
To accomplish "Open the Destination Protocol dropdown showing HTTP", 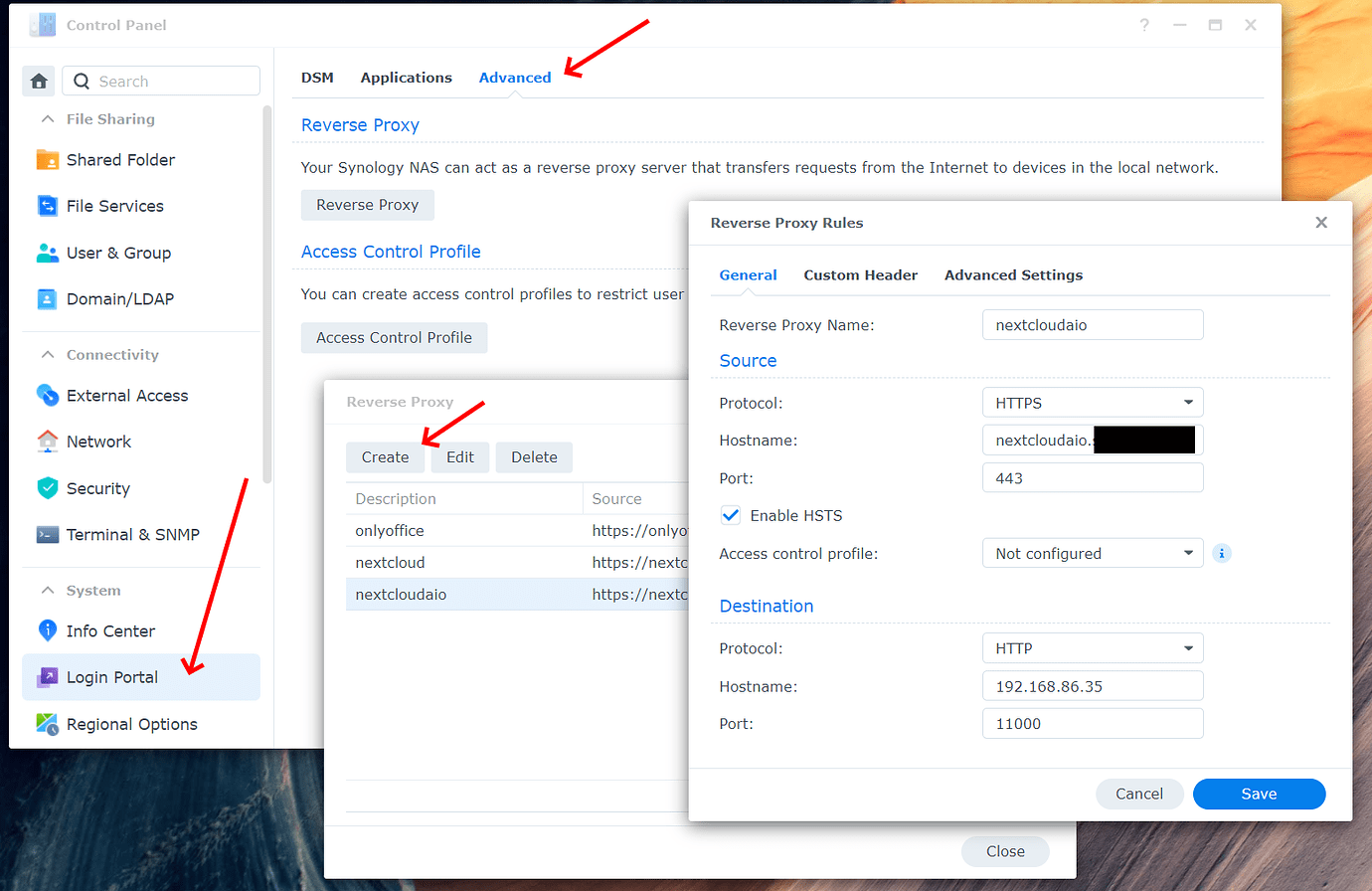I will pos(1093,647).
